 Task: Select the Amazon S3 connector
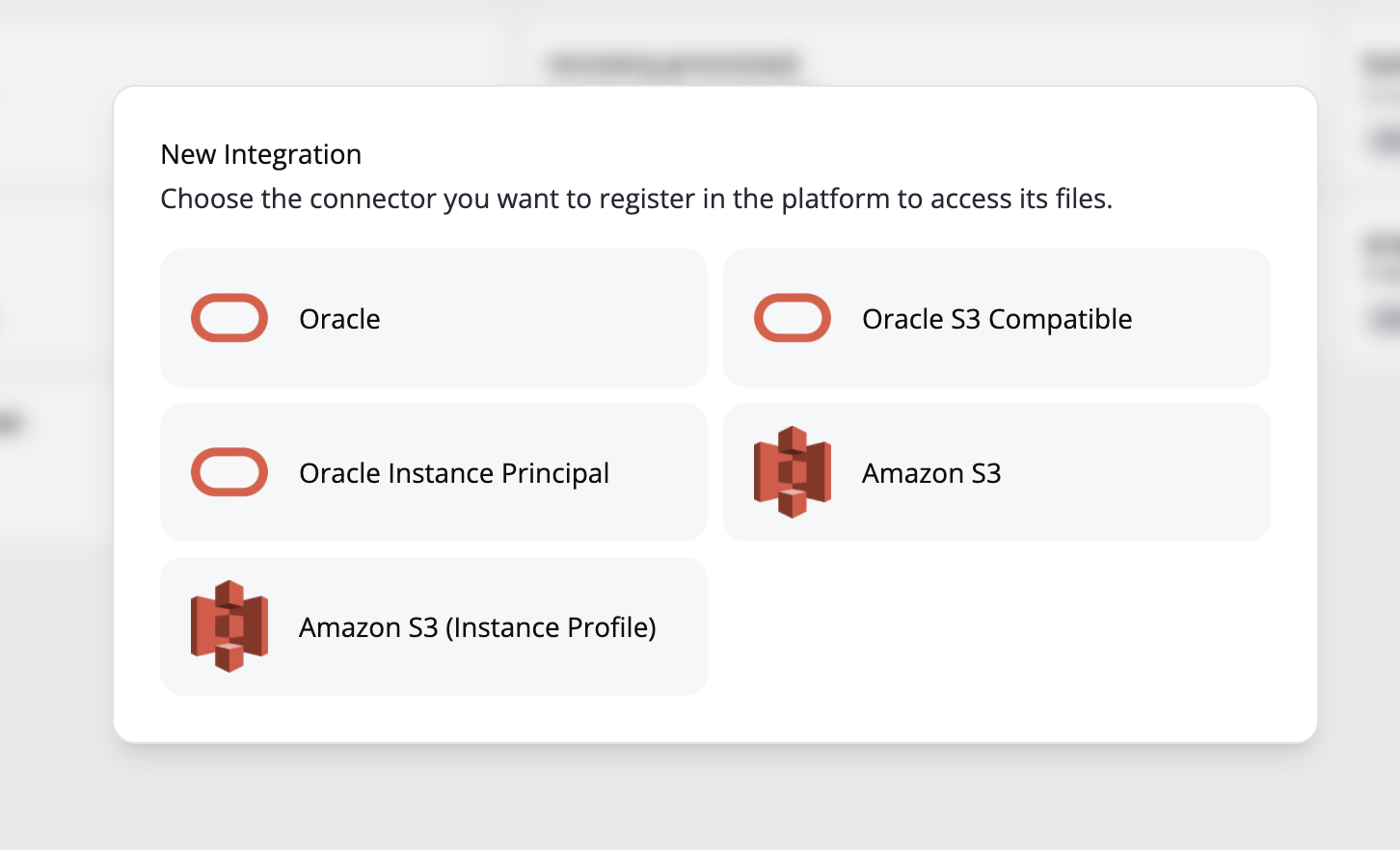coord(997,472)
